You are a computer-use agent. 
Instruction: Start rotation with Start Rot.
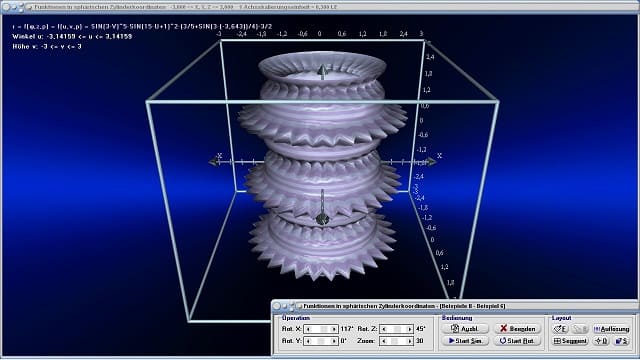click(517, 341)
